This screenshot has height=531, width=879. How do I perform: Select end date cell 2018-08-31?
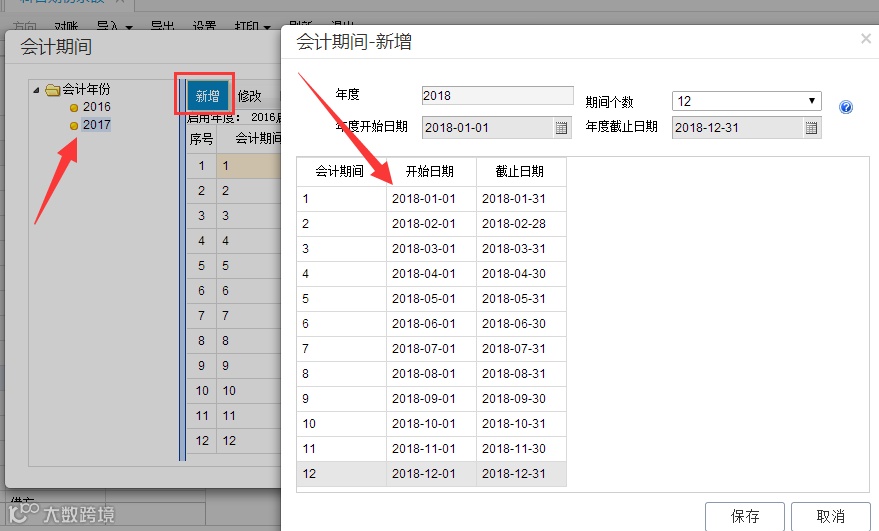pyautogui.click(x=521, y=373)
